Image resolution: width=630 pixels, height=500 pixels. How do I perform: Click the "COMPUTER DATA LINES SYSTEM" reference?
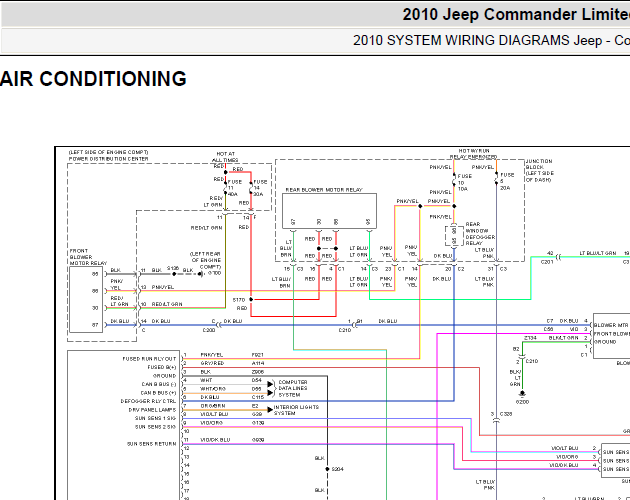point(292,388)
